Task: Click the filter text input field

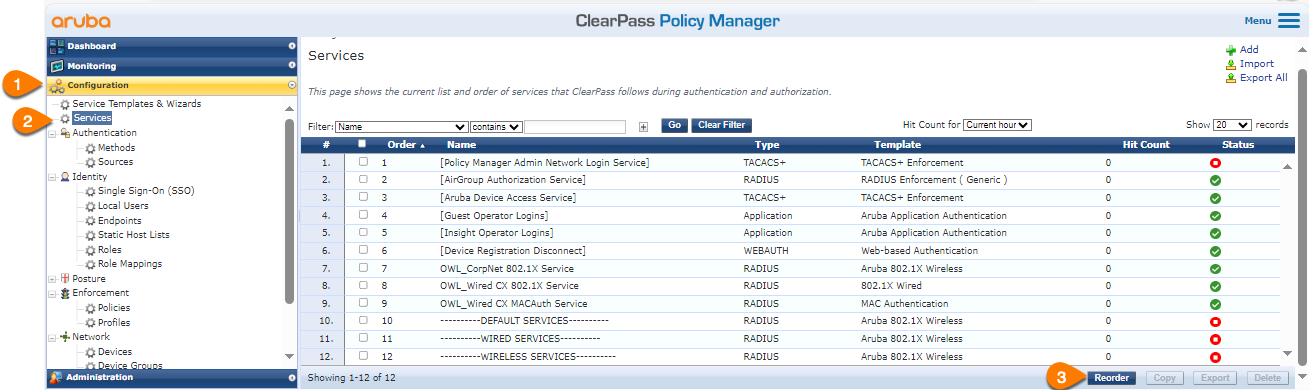Action: 575,126
